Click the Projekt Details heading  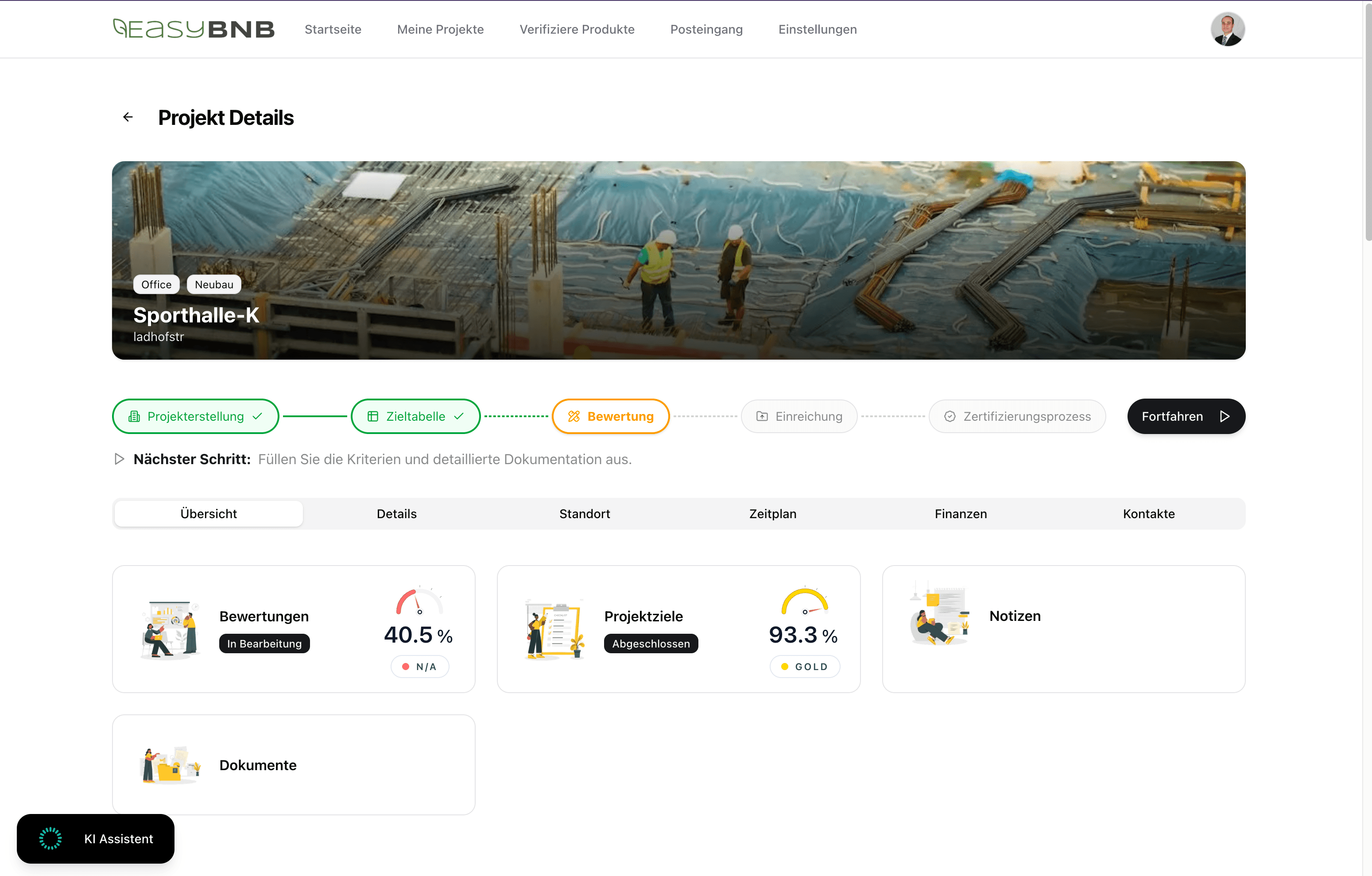coord(225,117)
